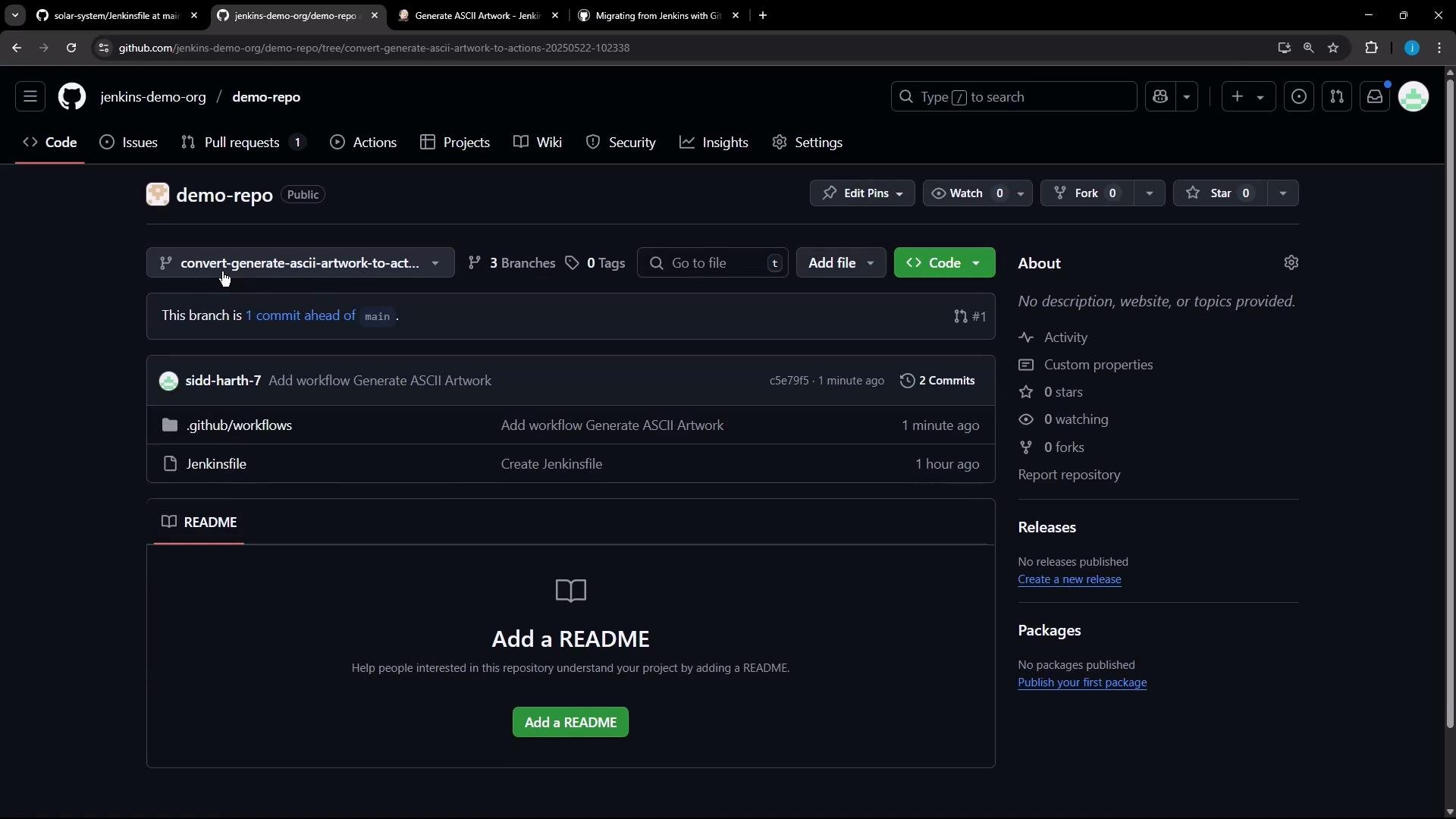Click 'Publish your first package' link

[x=1082, y=682]
